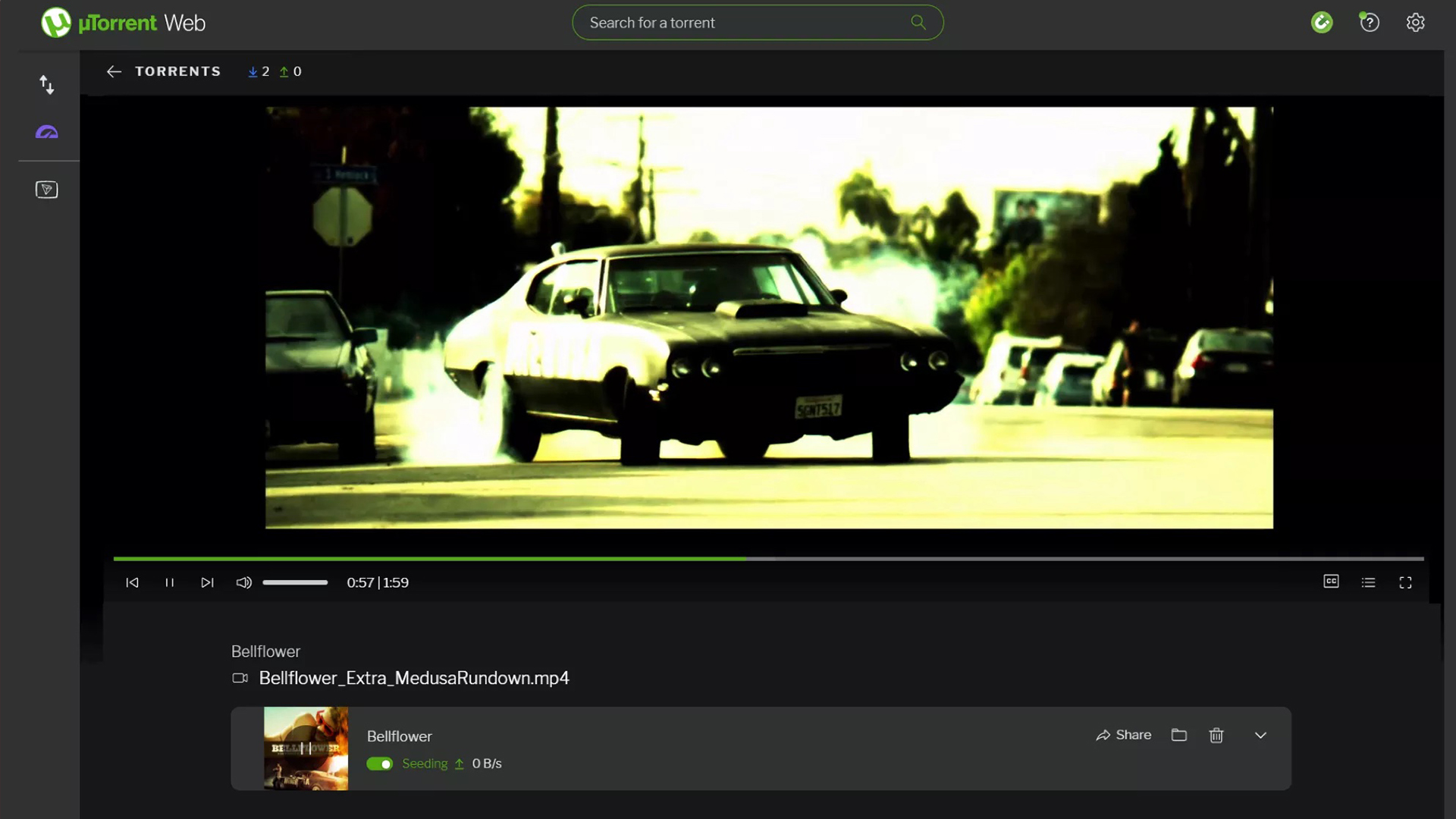Click the transfer/bandwidth monitor icon

46,85
